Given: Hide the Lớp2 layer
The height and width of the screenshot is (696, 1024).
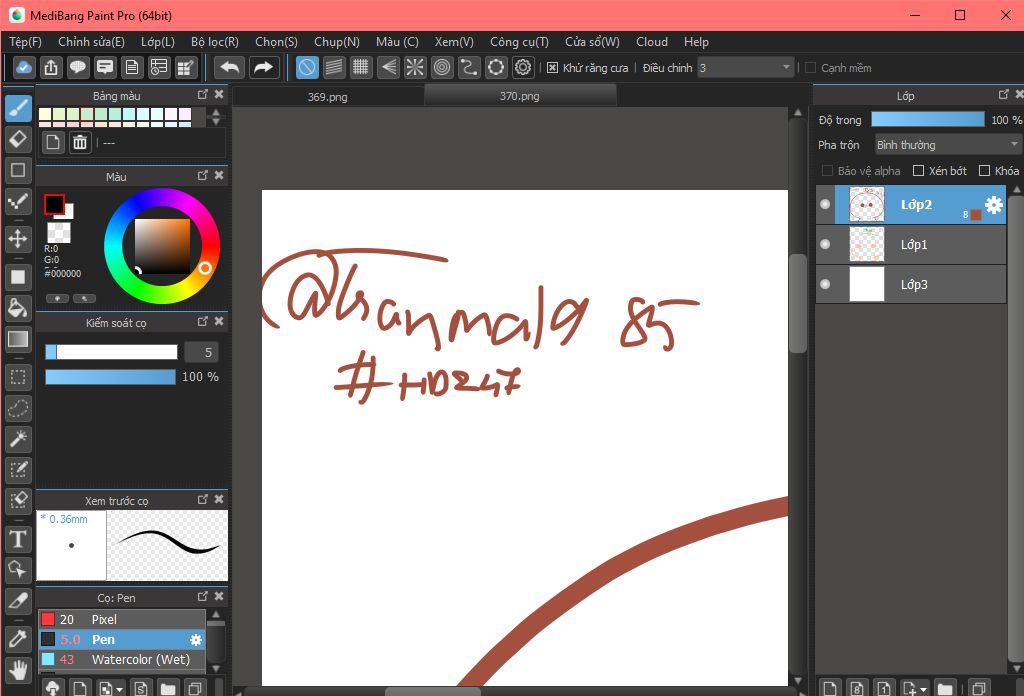Looking at the screenshot, I should pyautogui.click(x=825, y=204).
